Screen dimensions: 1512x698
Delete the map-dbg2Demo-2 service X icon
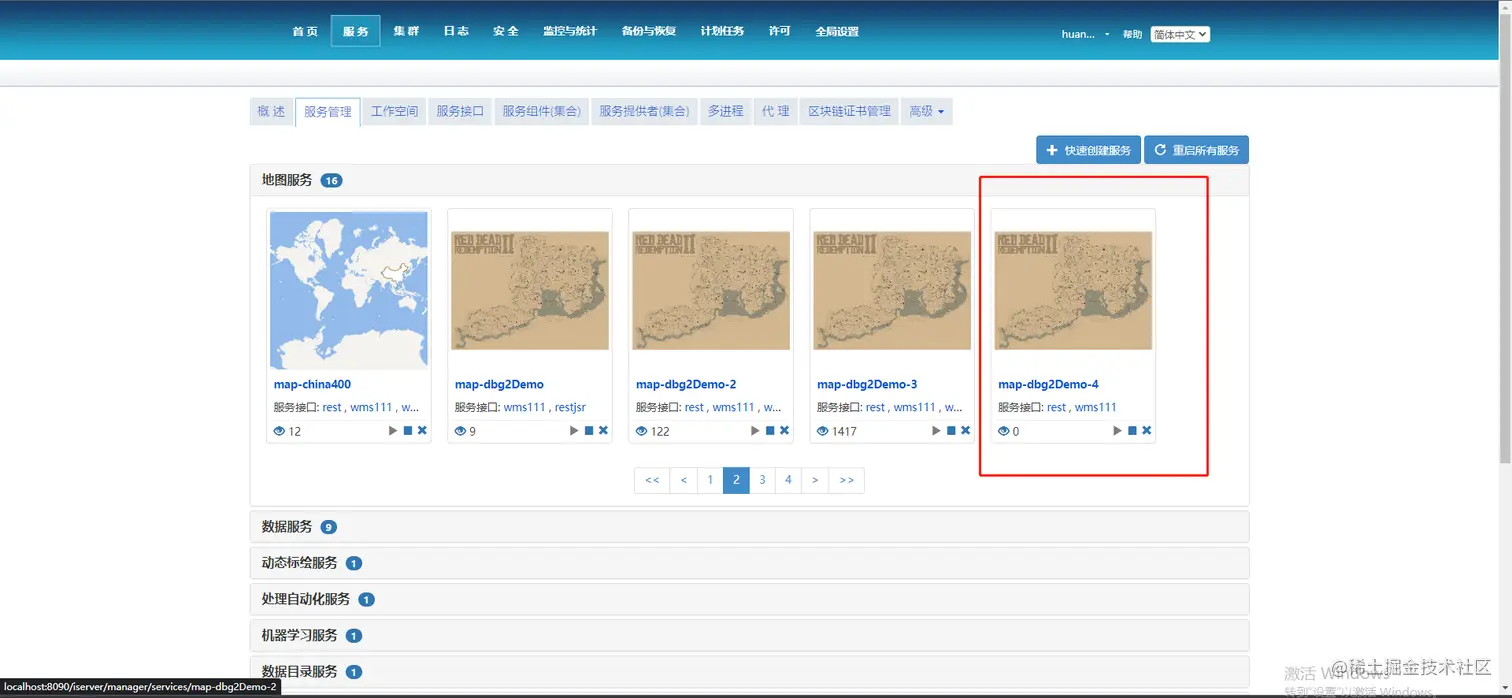coord(784,431)
